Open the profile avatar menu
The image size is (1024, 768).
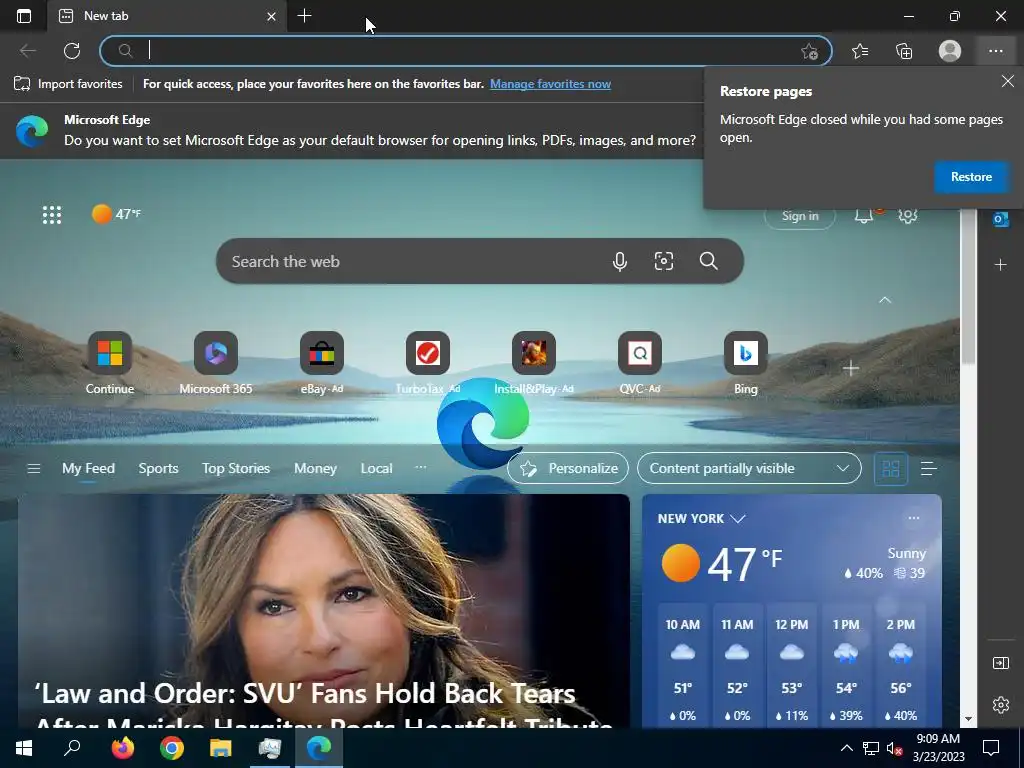(950, 51)
